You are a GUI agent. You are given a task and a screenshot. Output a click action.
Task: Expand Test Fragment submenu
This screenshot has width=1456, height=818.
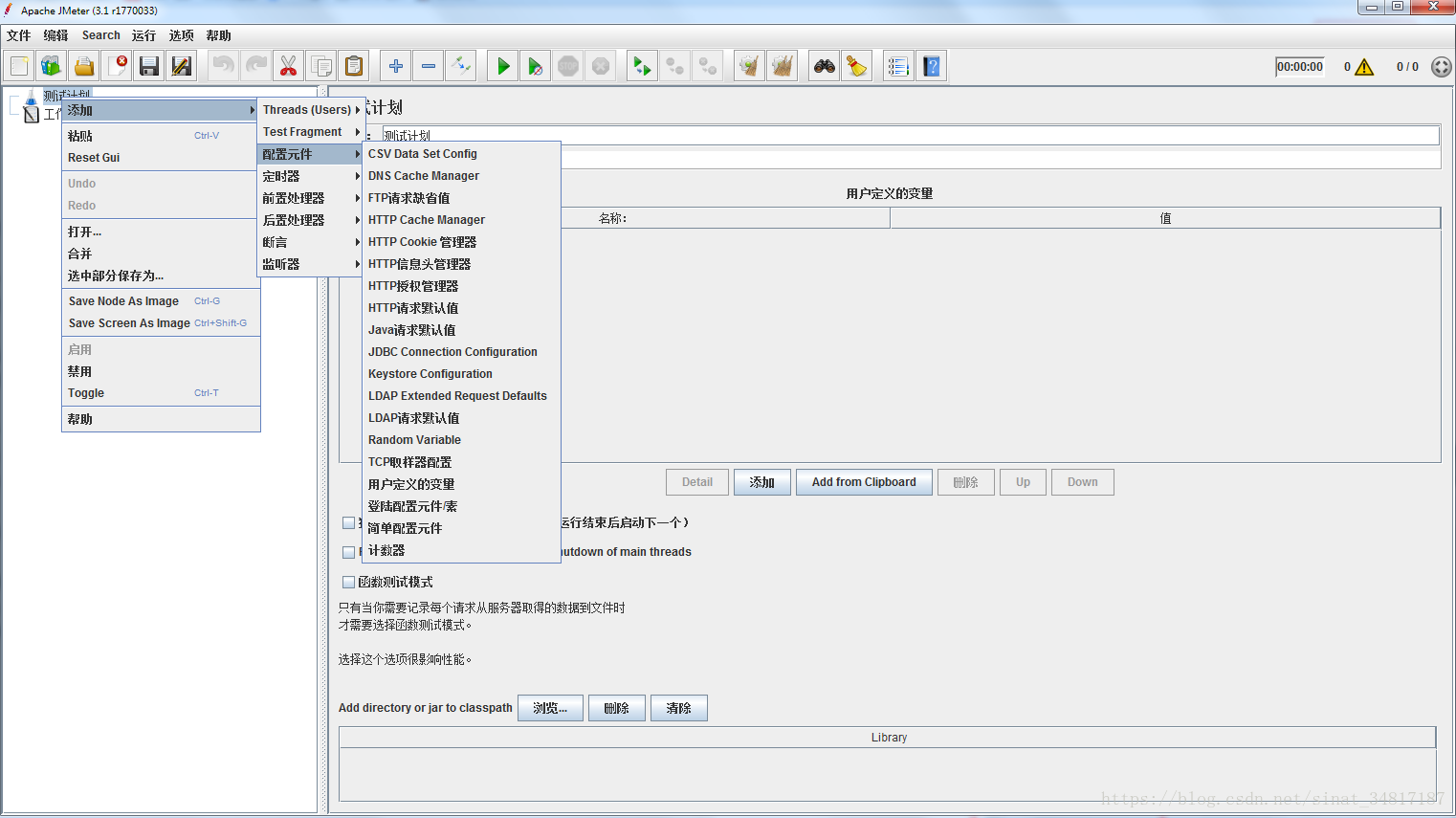point(311,132)
